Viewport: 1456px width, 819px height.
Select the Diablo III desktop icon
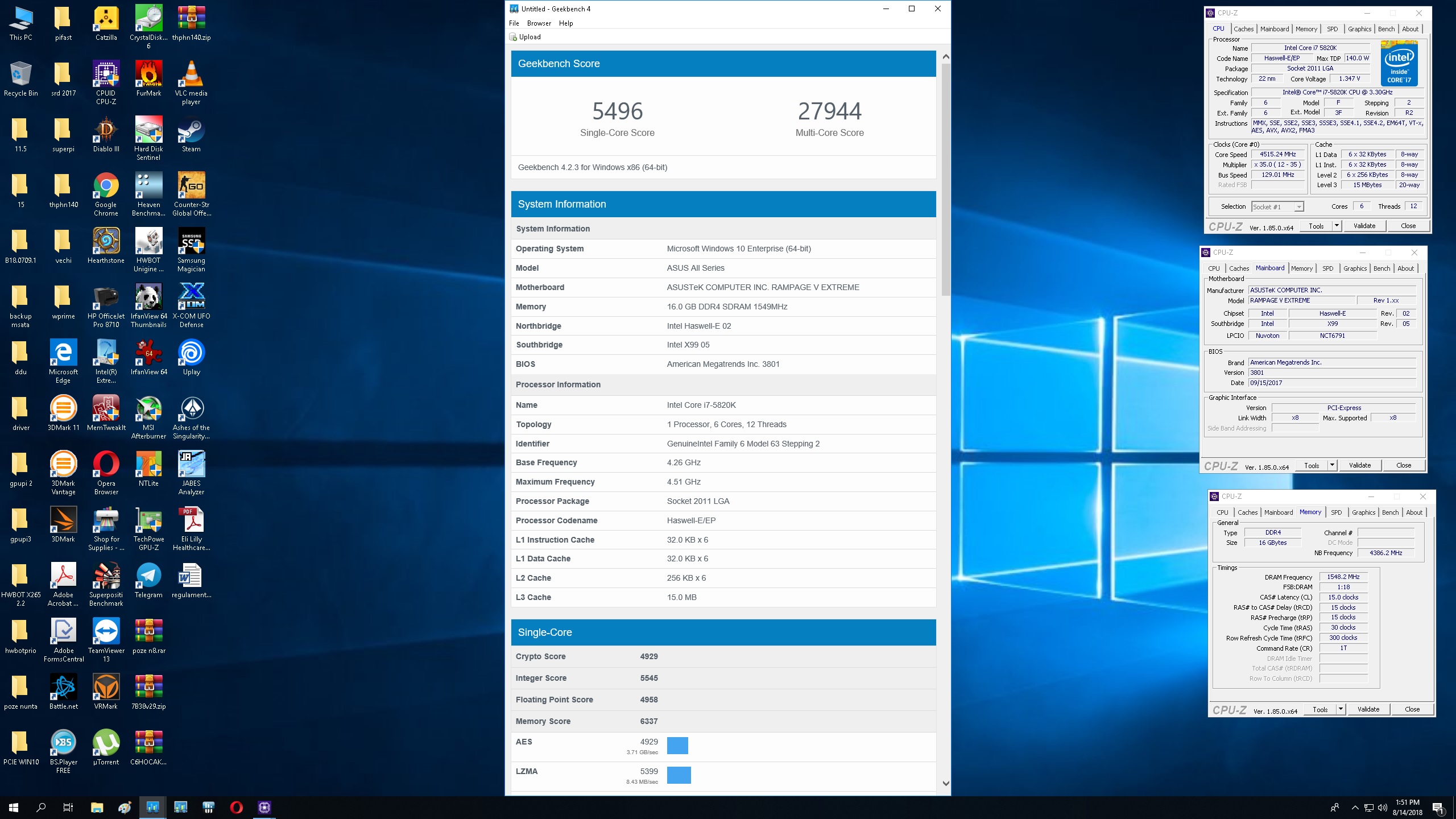pyautogui.click(x=106, y=135)
